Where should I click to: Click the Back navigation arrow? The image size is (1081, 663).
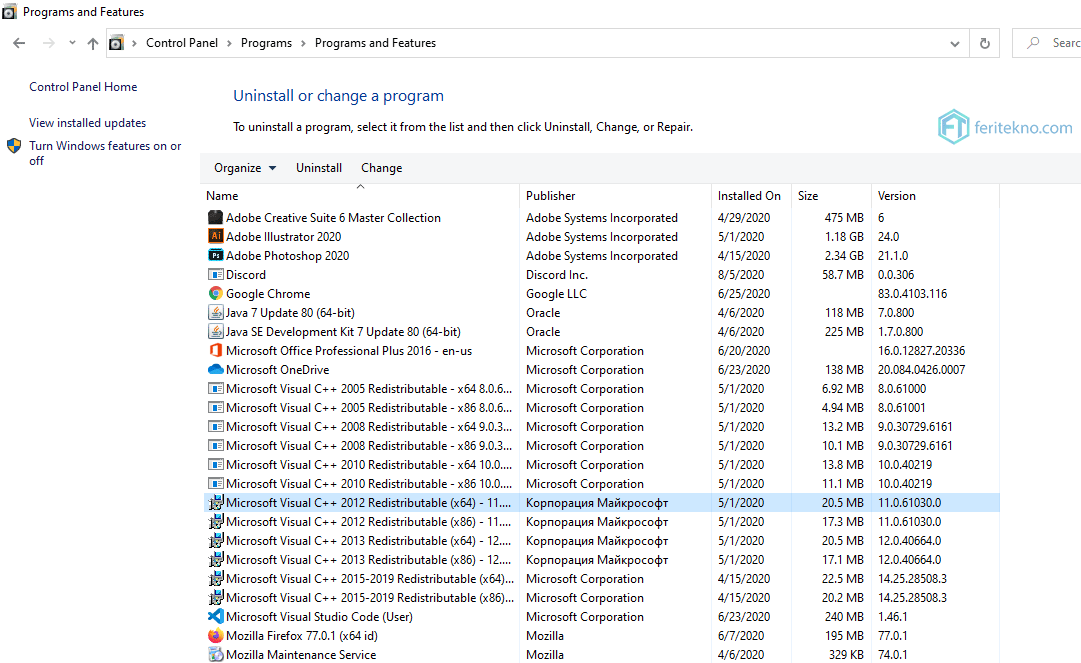(19, 43)
